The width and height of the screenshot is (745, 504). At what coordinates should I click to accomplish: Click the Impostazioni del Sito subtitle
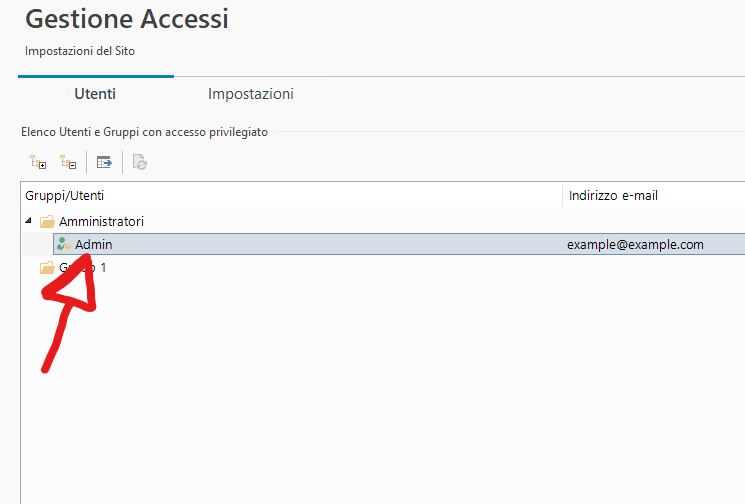coord(80,50)
